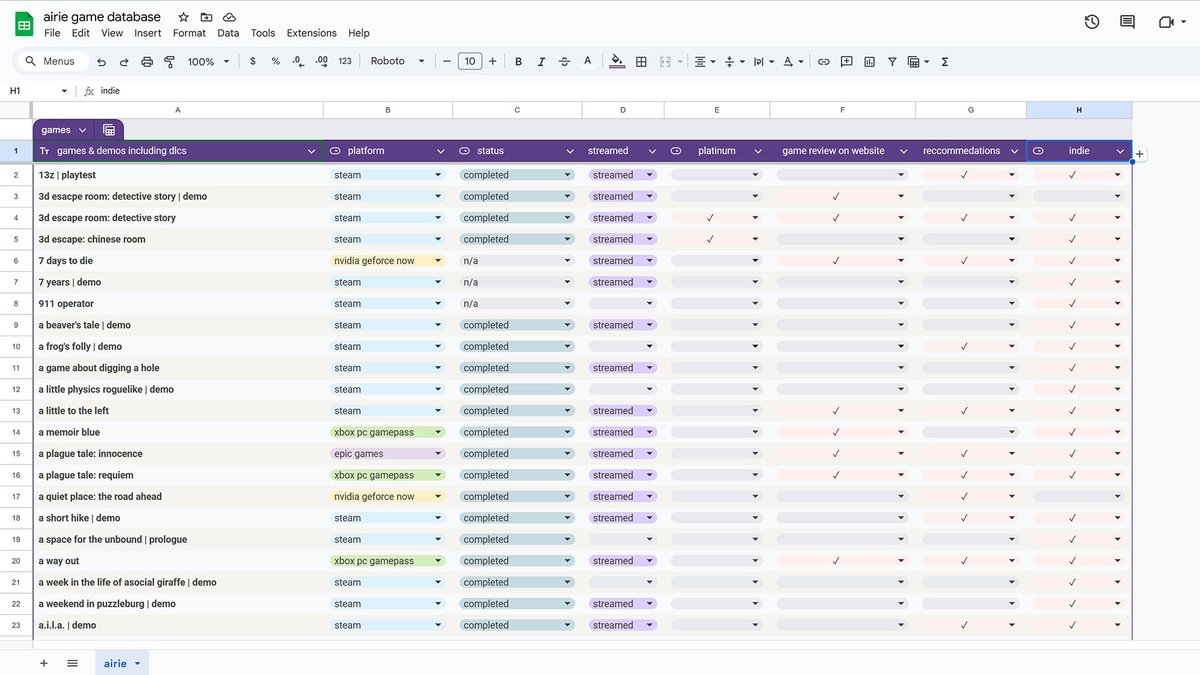
Task: Click the Google Sheets home logo
Action: click(24, 24)
